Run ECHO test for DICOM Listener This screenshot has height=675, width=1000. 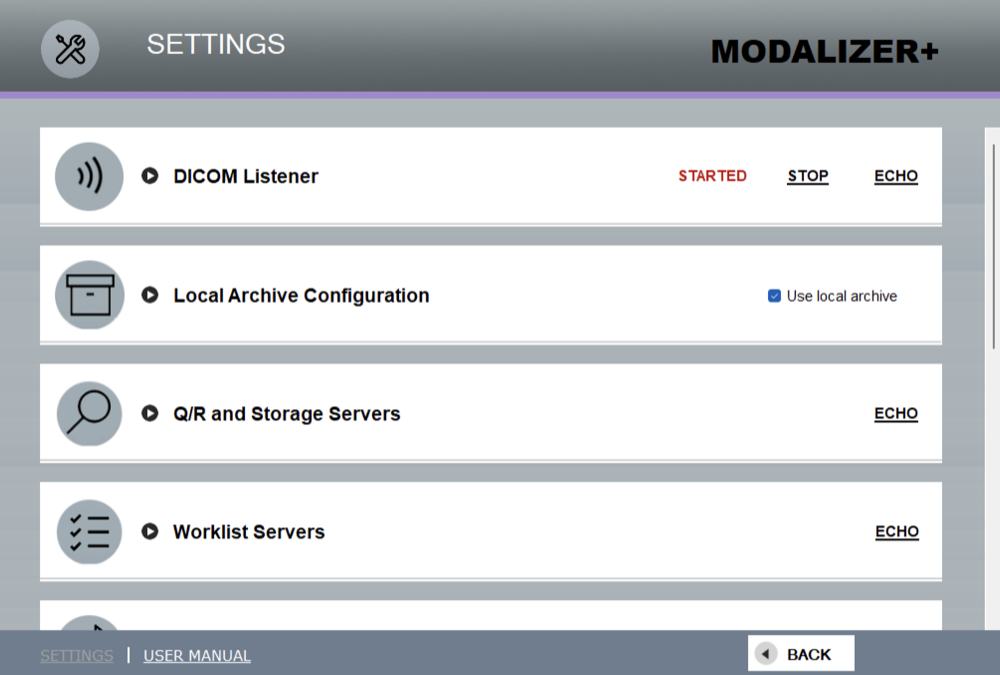click(x=896, y=176)
